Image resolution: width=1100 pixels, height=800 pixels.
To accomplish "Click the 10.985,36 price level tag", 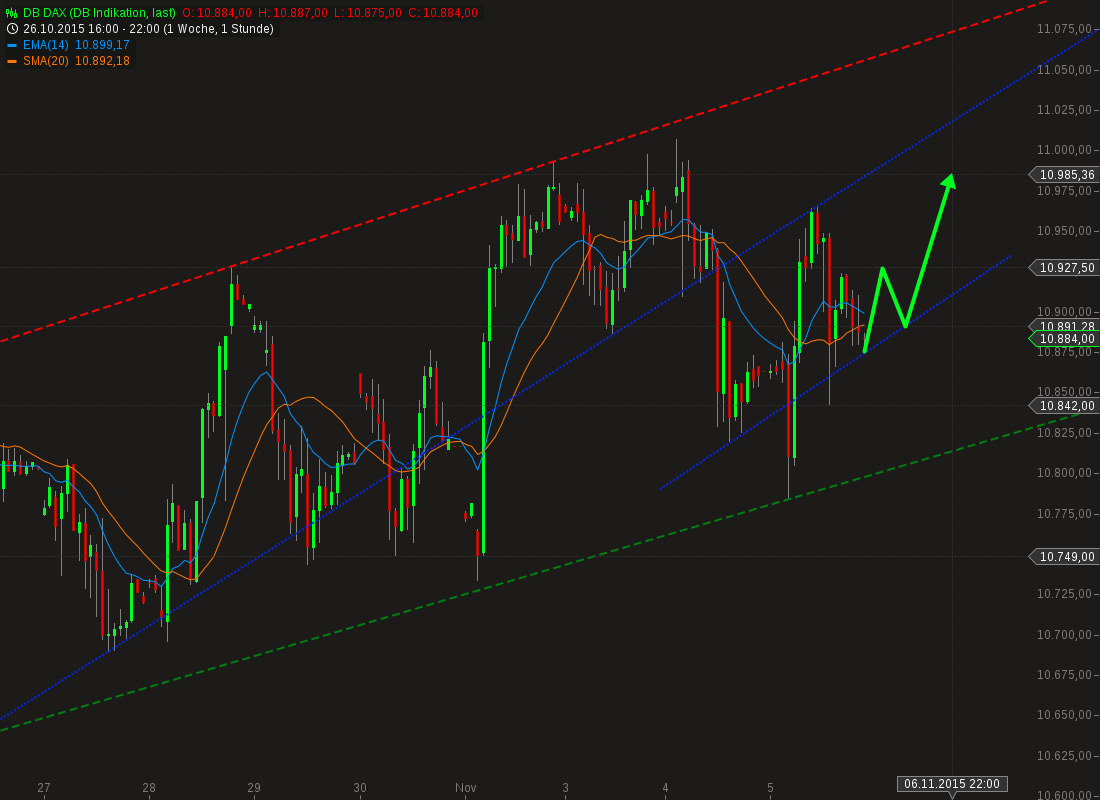I will coord(1064,175).
